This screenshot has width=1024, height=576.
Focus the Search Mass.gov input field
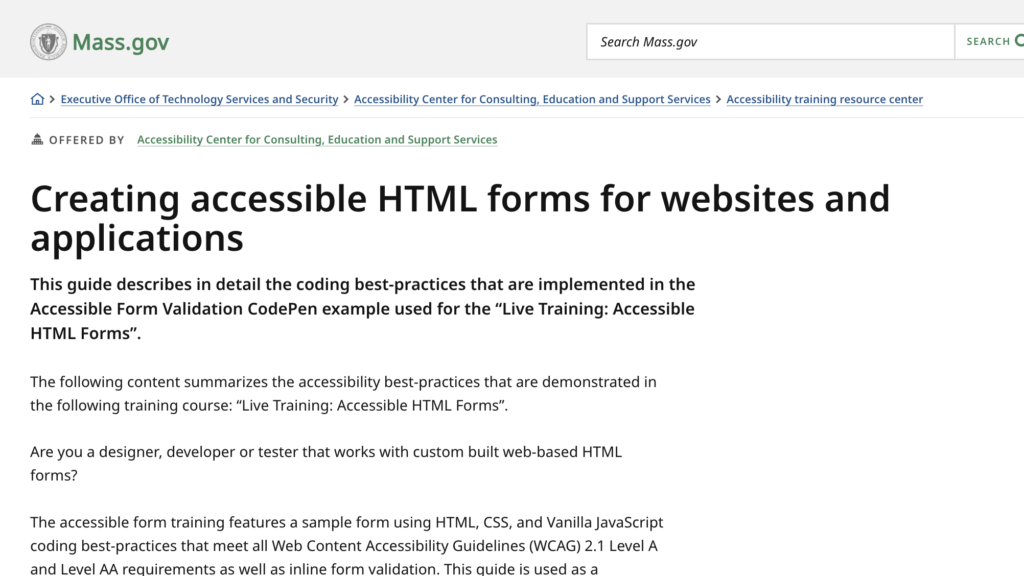click(770, 42)
